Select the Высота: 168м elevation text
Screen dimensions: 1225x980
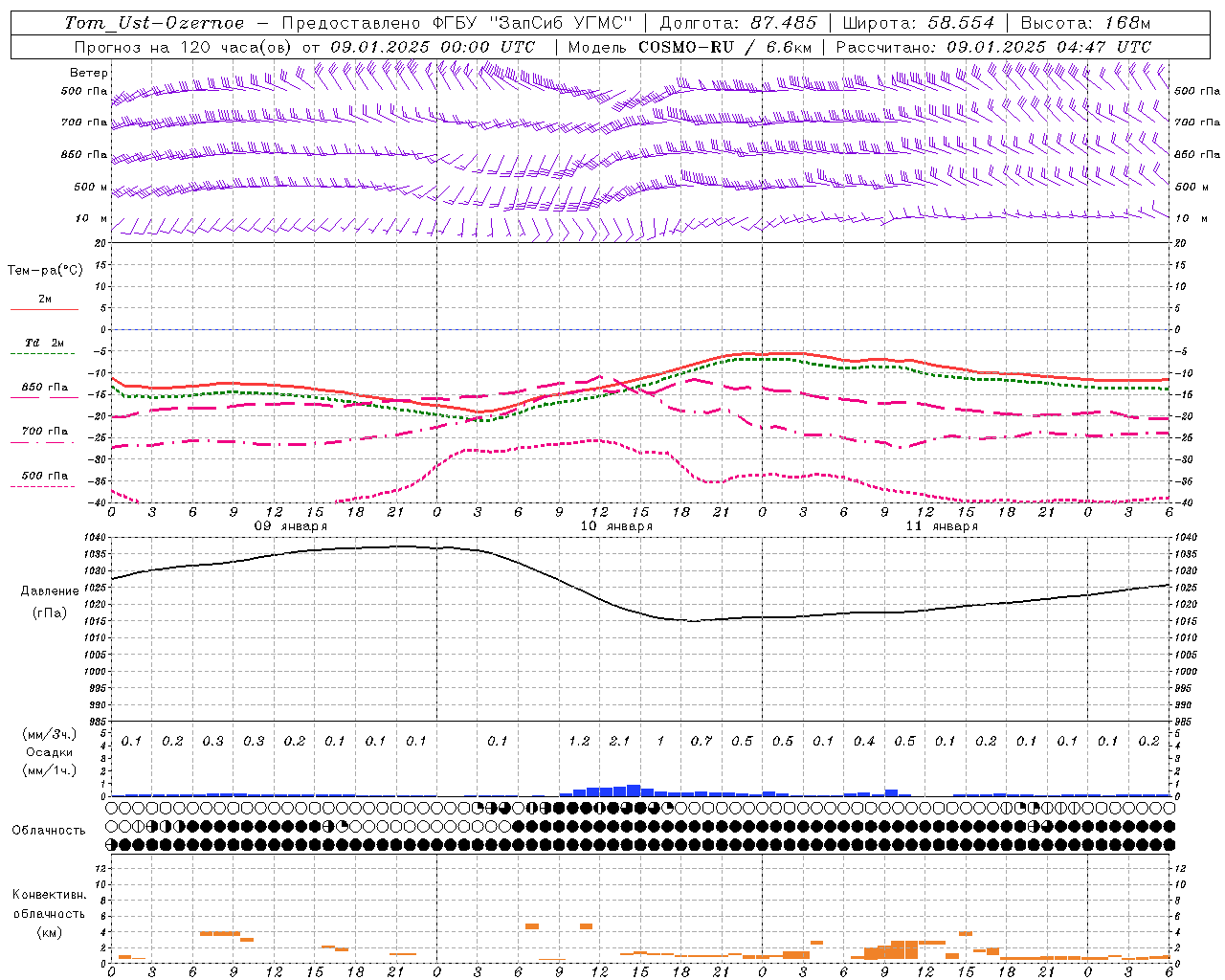pos(1084,23)
